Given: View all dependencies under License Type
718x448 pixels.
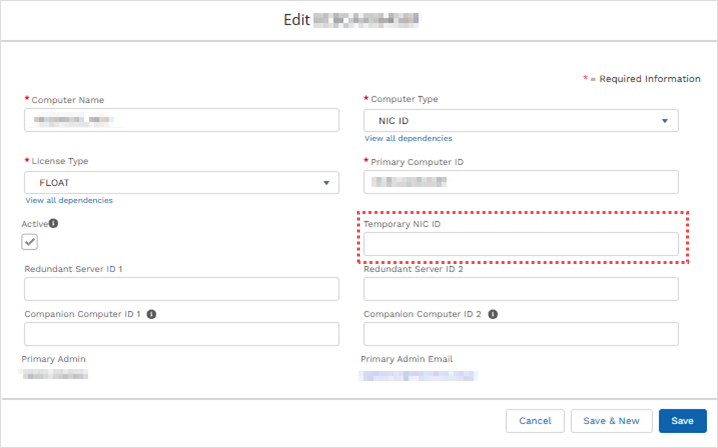Looking at the screenshot, I should click(68, 200).
